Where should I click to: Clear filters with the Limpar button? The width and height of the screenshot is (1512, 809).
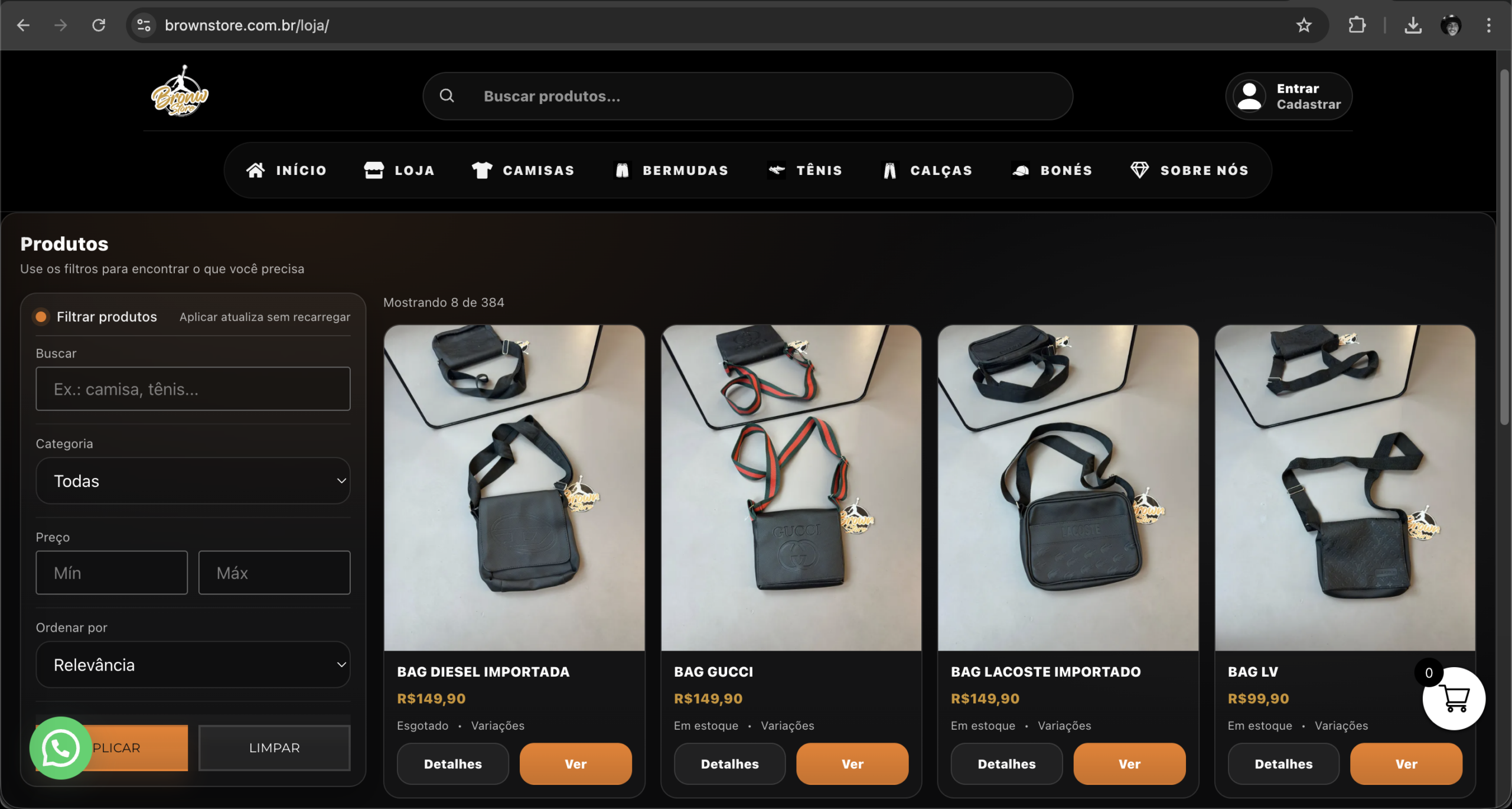[x=274, y=748]
